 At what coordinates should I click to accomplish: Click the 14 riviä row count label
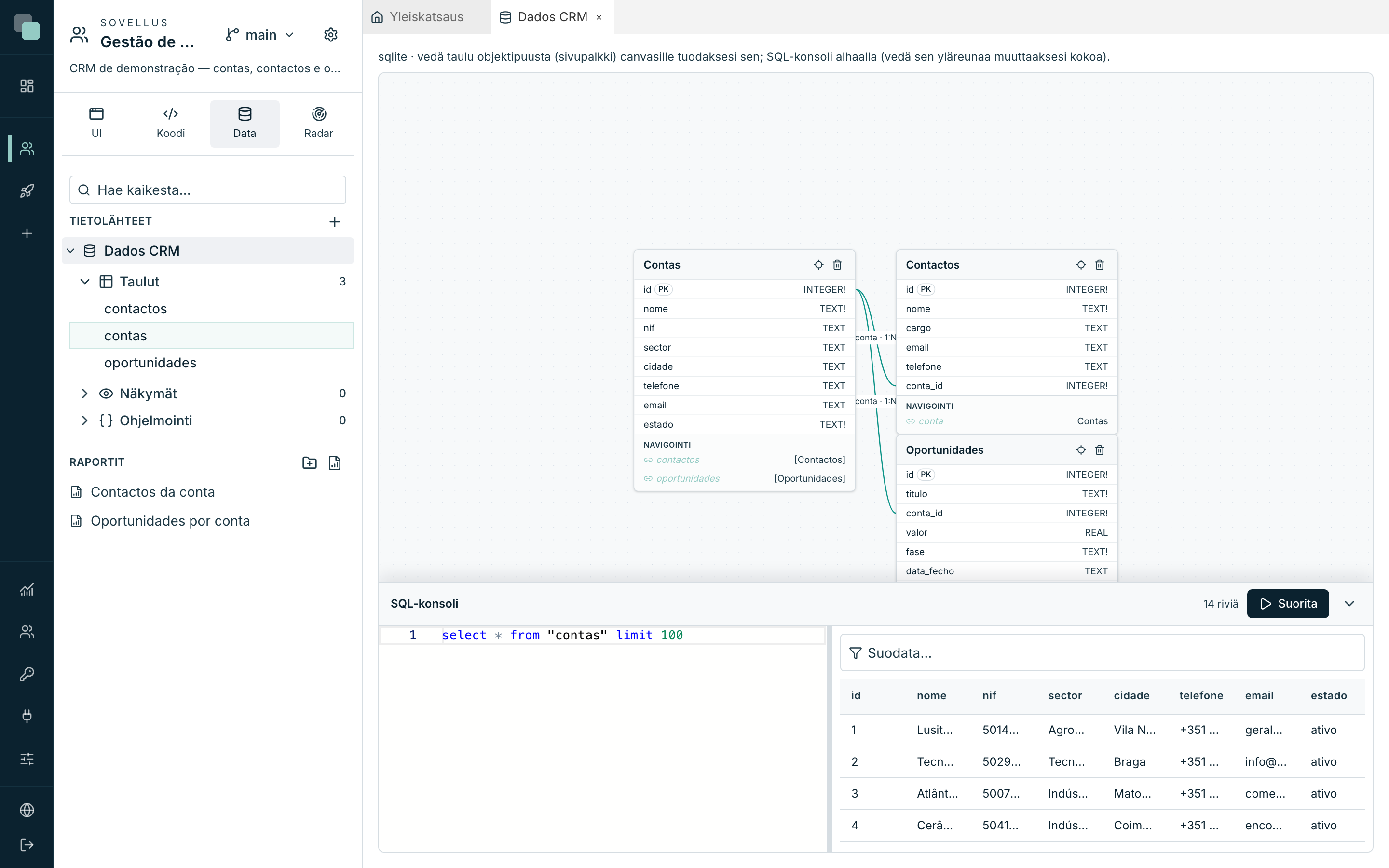coord(1220,604)
